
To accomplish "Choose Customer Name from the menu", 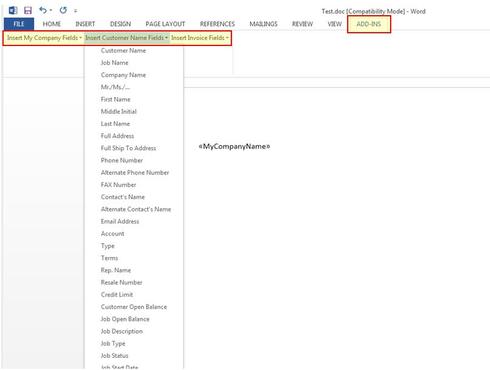I will click(123, 51).
